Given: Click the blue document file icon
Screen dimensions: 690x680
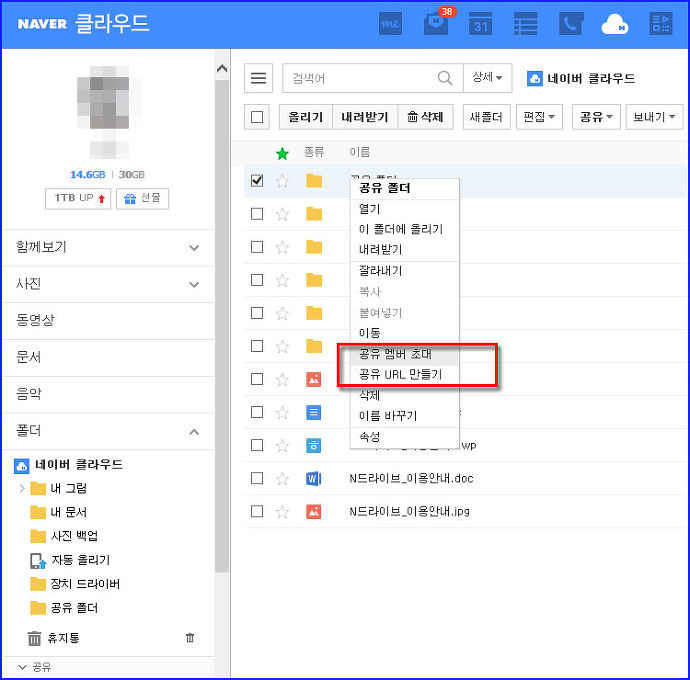Looking at the screenshot, I should click(x=313, y=412).
